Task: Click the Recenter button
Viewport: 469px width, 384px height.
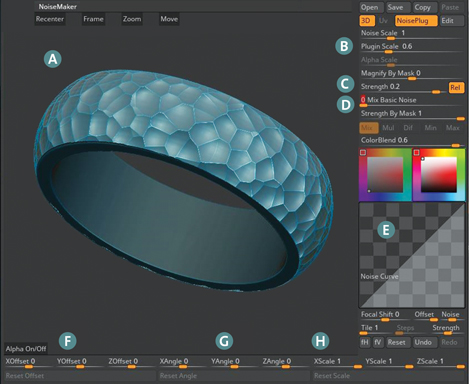Action: (x=50, y=19)
